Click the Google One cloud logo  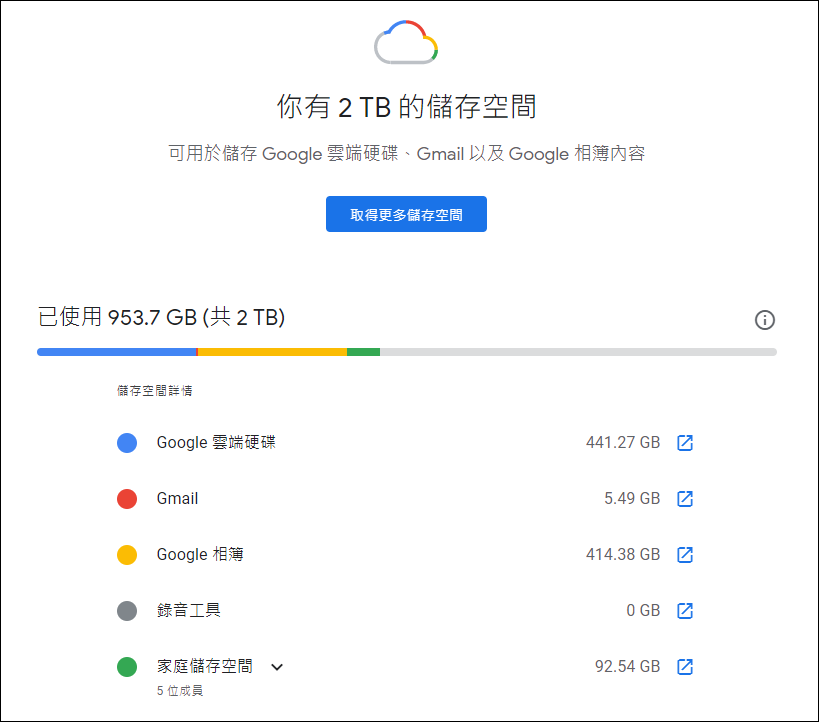406,42
